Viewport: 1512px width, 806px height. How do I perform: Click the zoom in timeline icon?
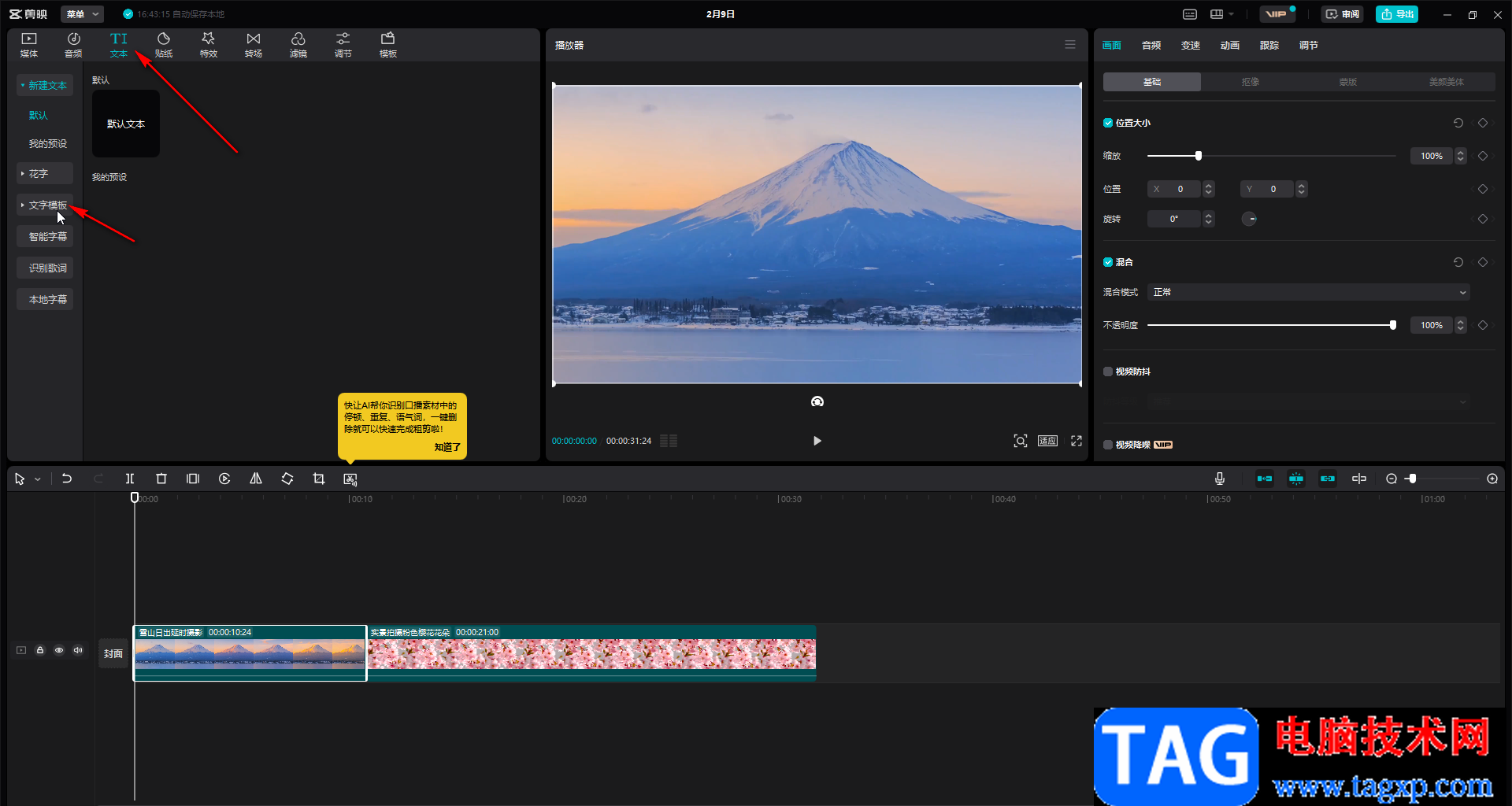[x=1492, y=479]
